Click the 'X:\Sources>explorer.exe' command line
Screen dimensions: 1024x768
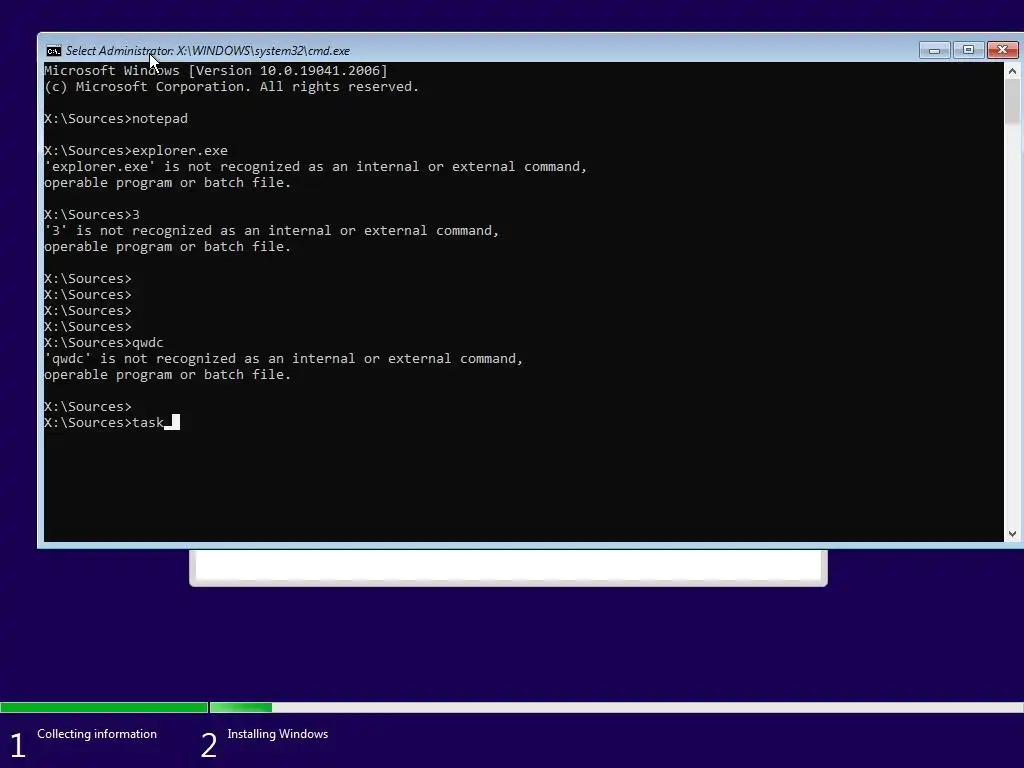[x=136, y=151]
